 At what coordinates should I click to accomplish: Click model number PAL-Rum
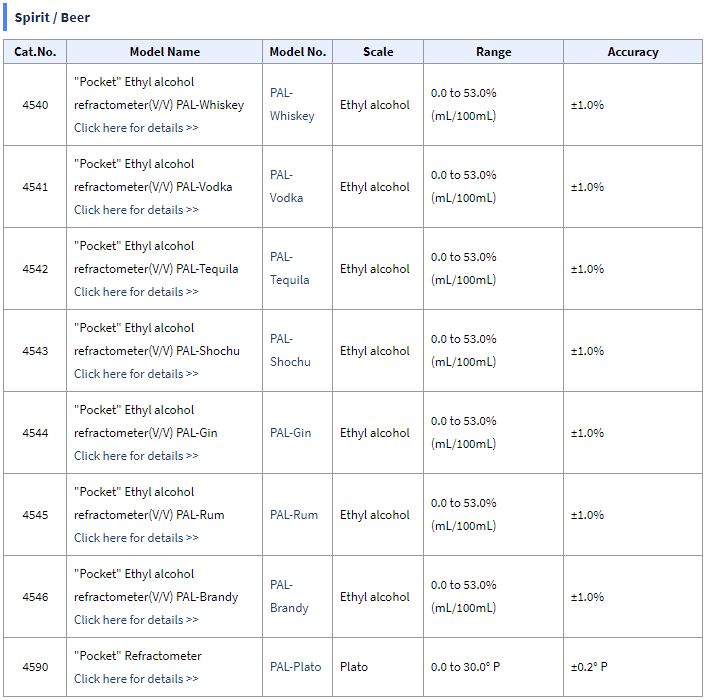tap(294, 515)
